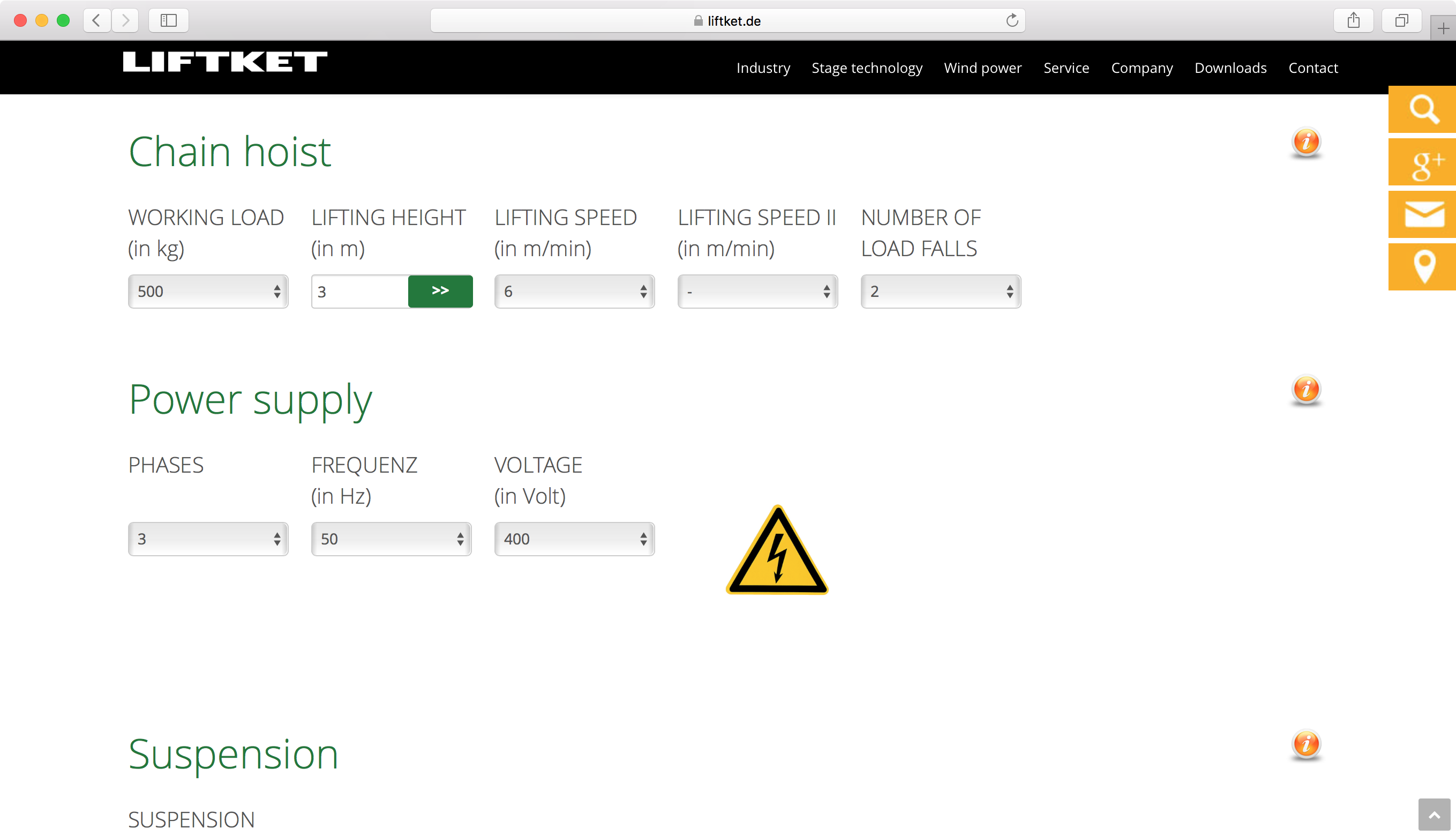Show info for Chain hoist section

click(1306, 141)
